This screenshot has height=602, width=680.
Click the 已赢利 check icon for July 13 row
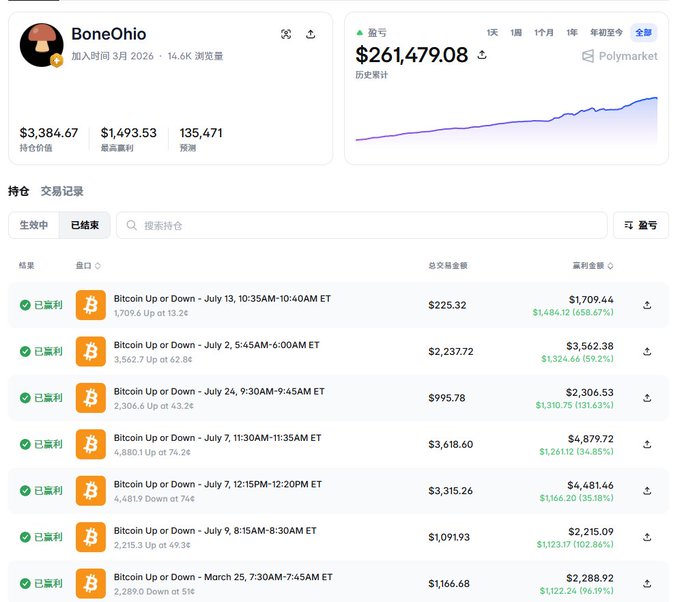25,305
